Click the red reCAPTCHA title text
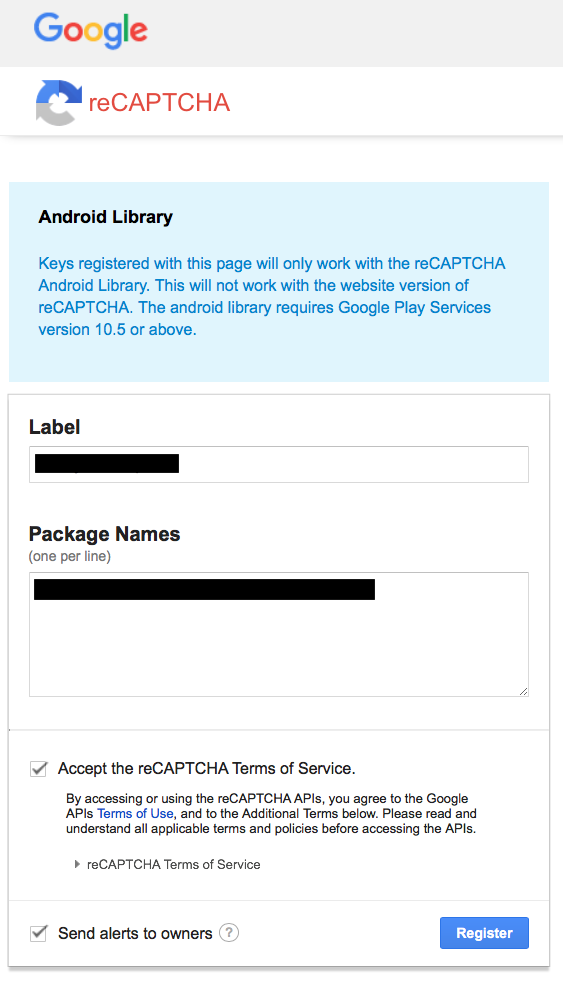 point(159,103)
